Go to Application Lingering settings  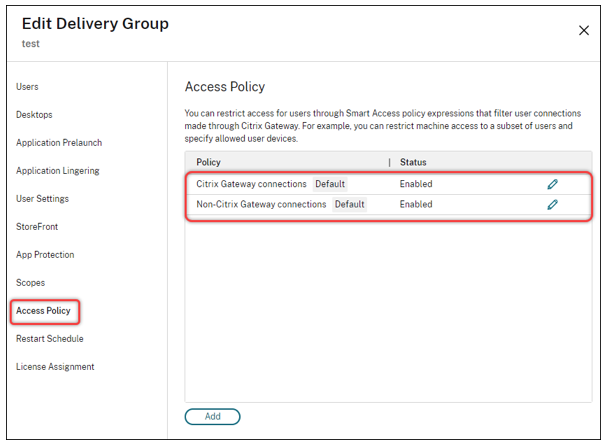click(58, 171)
